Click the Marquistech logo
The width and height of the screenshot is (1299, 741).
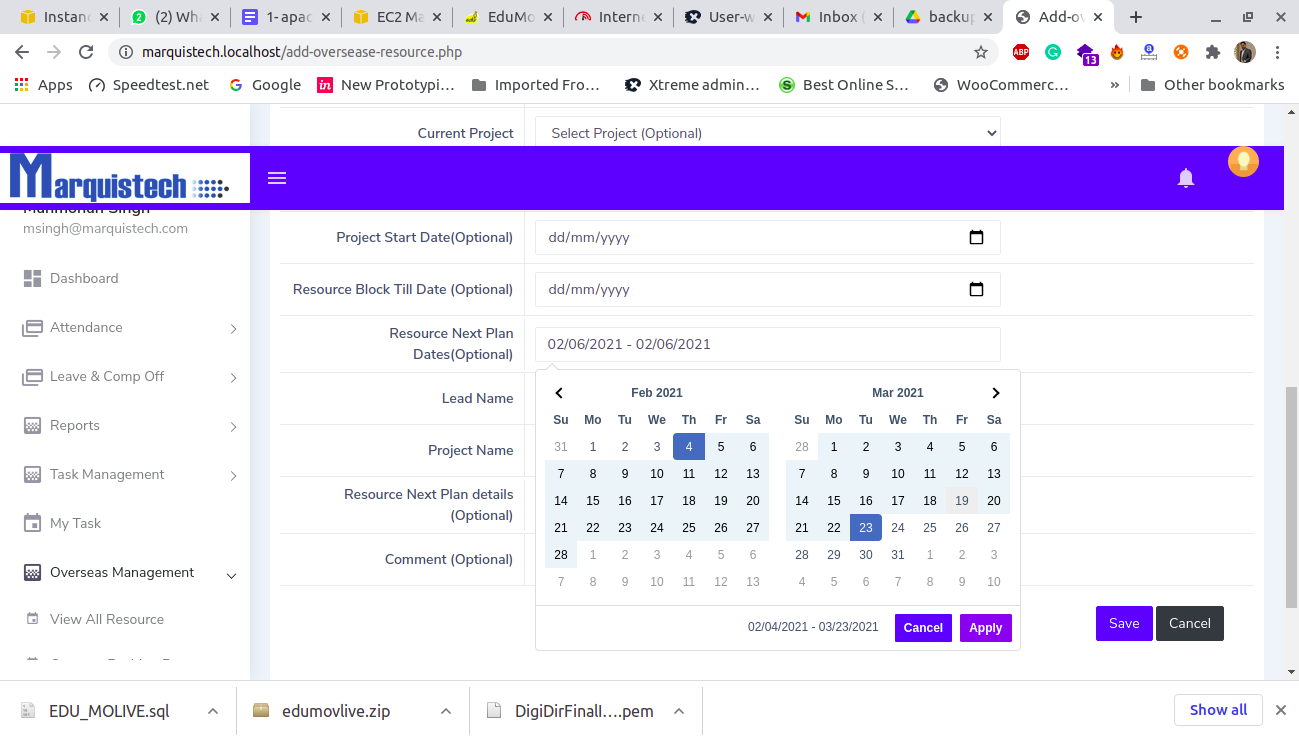point(120,179)
